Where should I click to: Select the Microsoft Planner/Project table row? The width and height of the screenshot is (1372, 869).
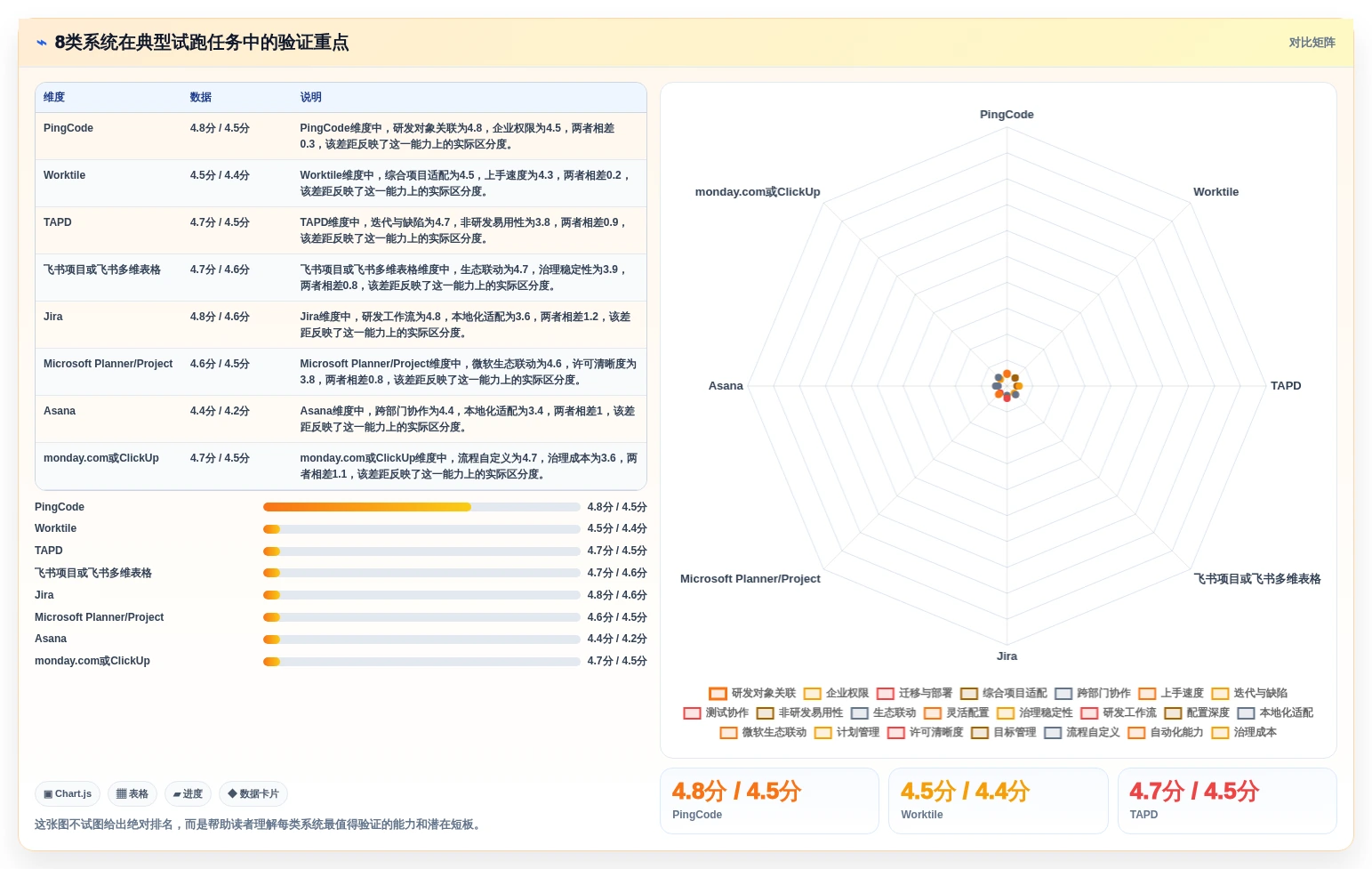(341, 372)
